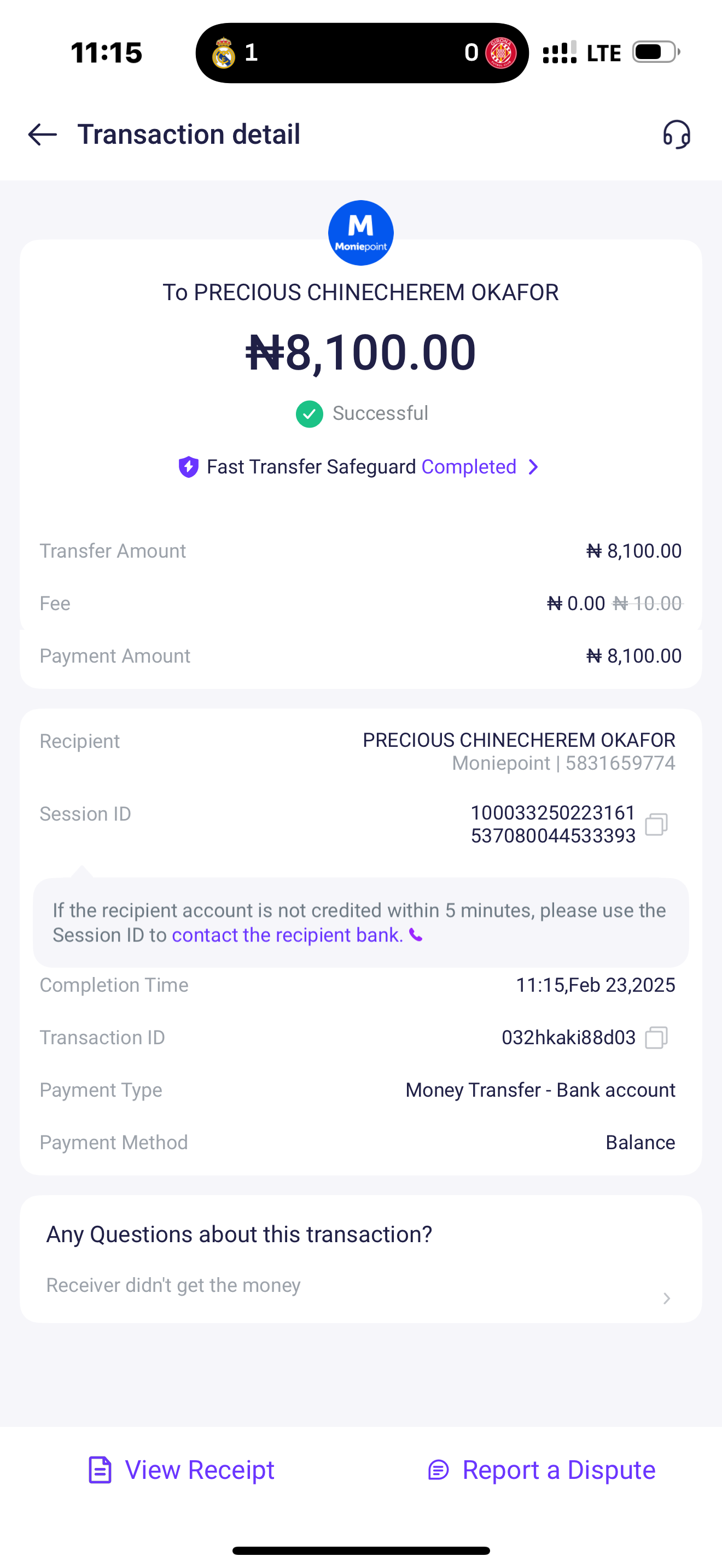This screenshot has height=1568, width=722.
Task: Tap the ₦8,100.00 amount heading
Action: [361, 353]
